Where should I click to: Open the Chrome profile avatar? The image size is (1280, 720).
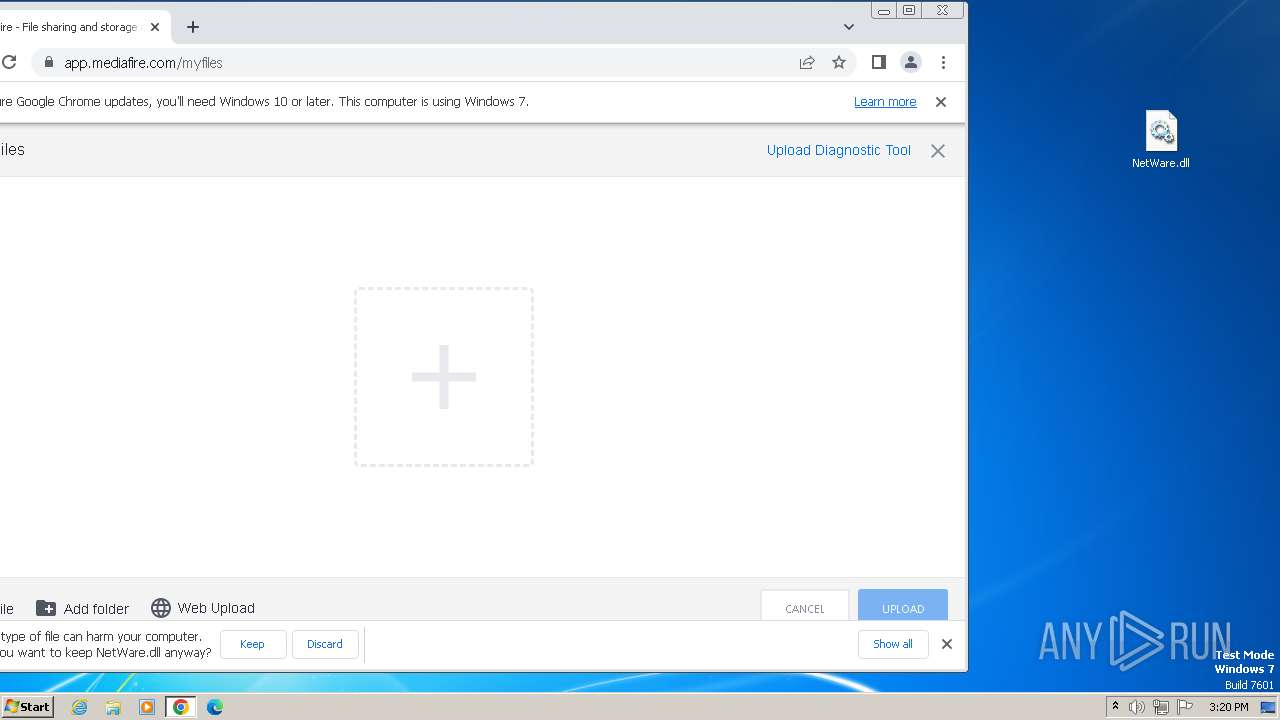tap(911, 62)
